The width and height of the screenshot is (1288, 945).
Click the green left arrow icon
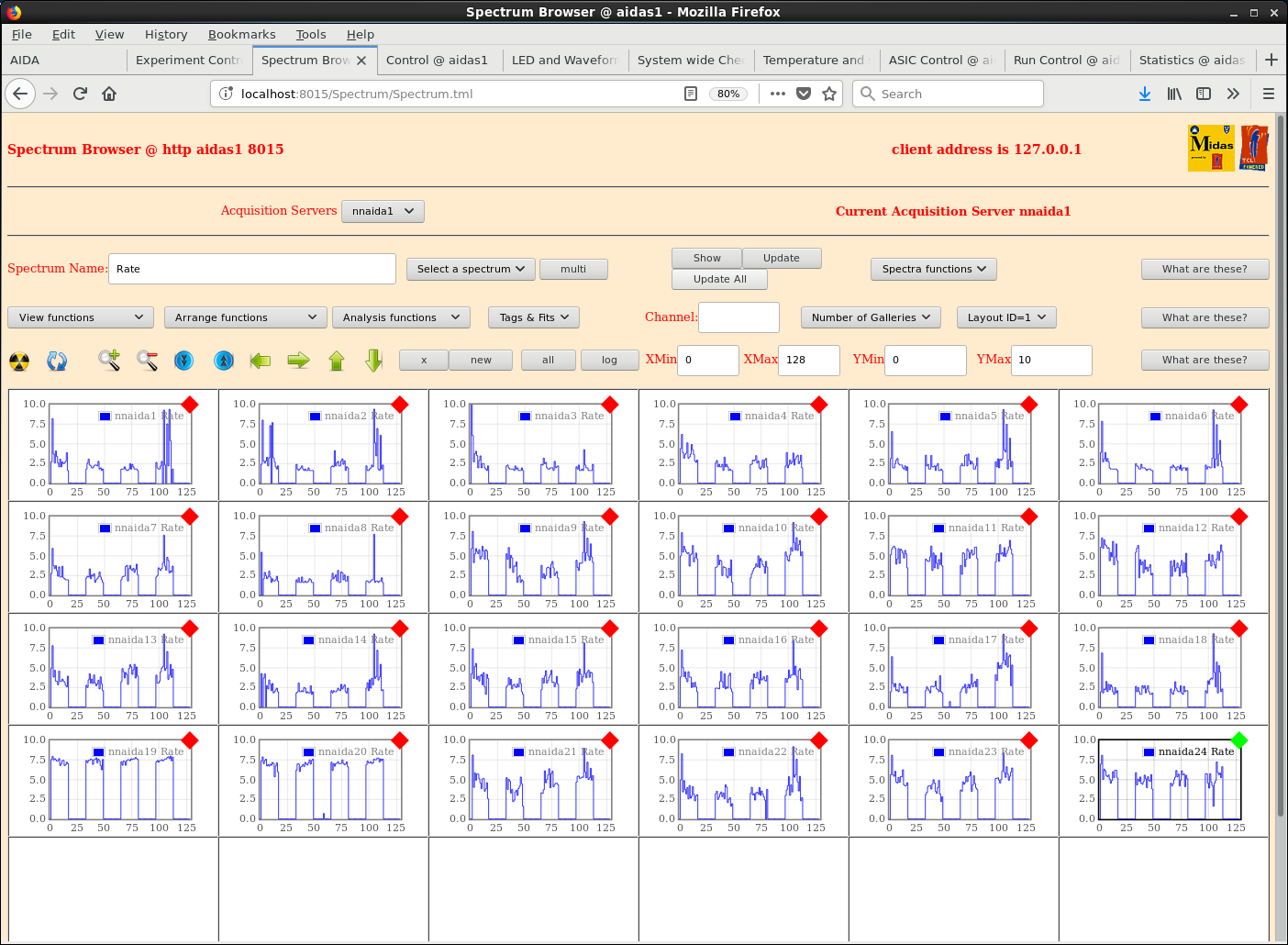(x=261, y=361)
